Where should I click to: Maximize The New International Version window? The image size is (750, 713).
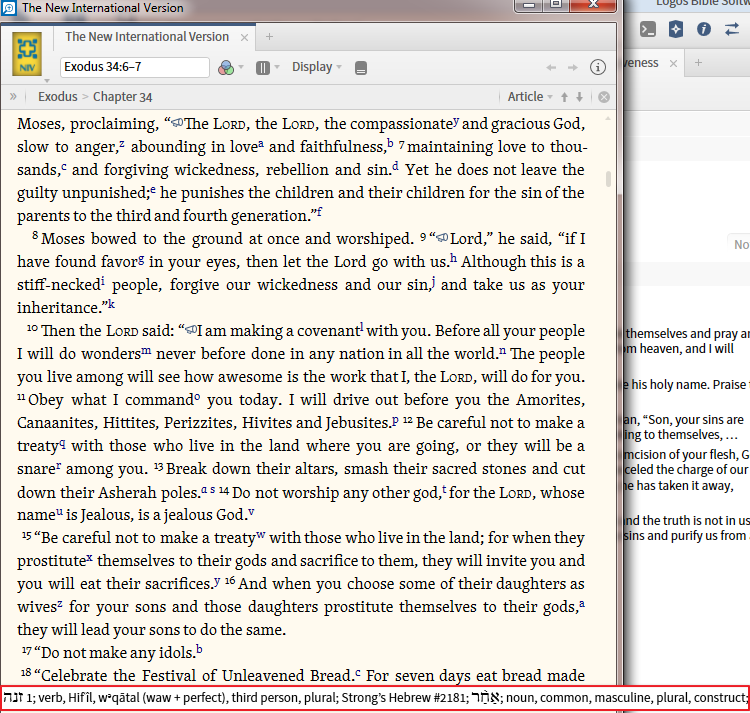click(556, 5)
